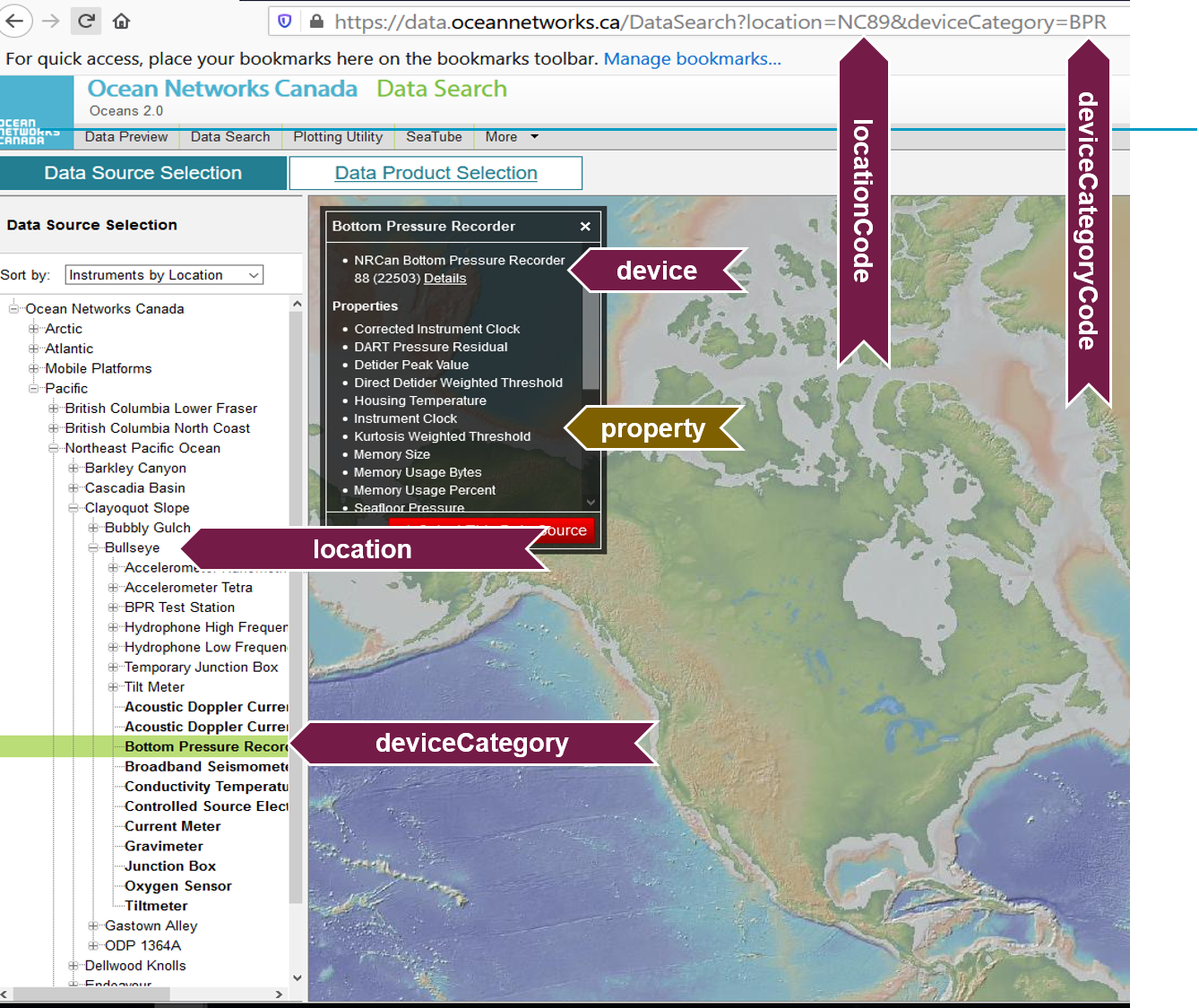Screen dimensions: 1199x1008
Task: Select Controlled Source Elect tree item
Action: pyautogui.click(x=206, y=806)
